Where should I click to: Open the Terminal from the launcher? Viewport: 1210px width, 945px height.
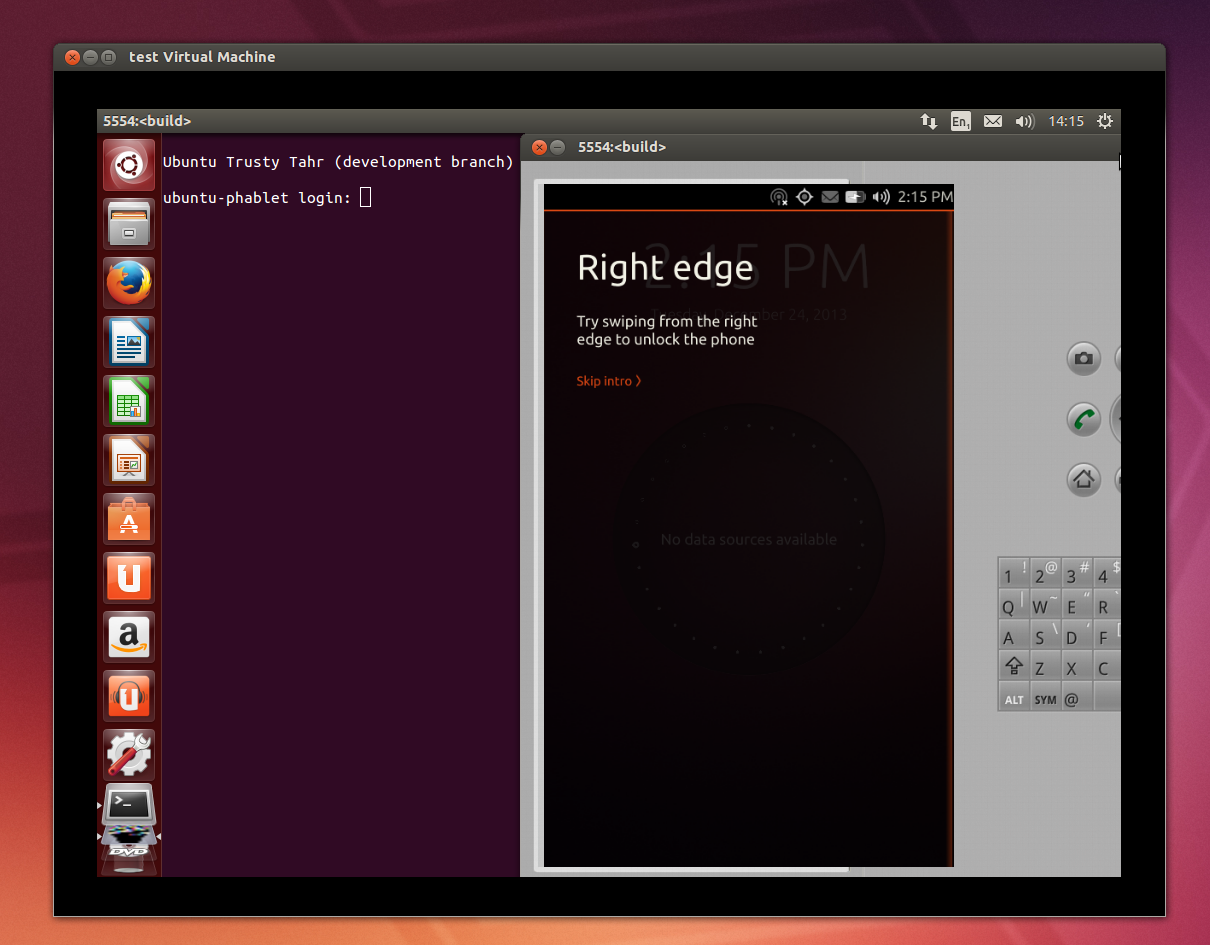[129, 803]
